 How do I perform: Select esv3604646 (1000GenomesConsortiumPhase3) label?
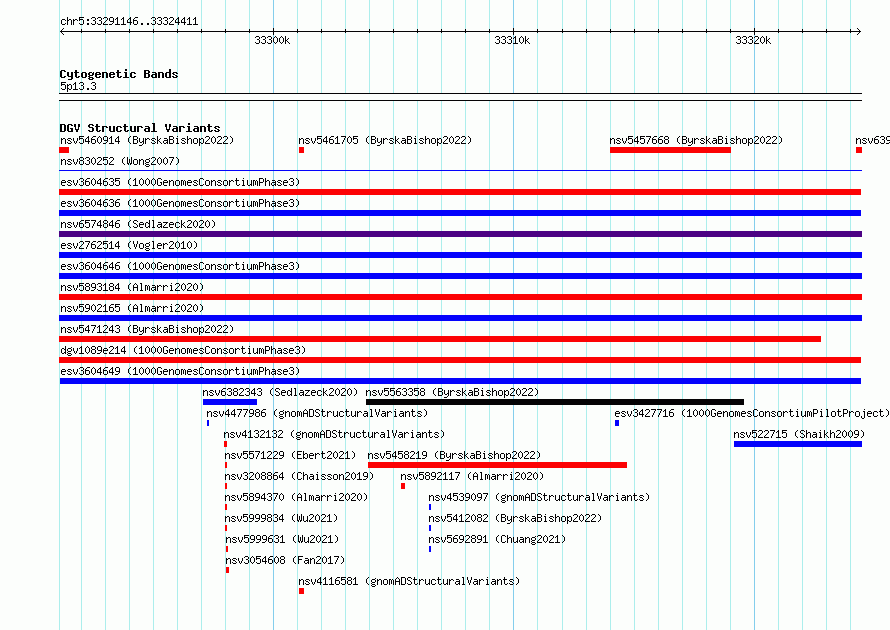[x=180, y=266]
